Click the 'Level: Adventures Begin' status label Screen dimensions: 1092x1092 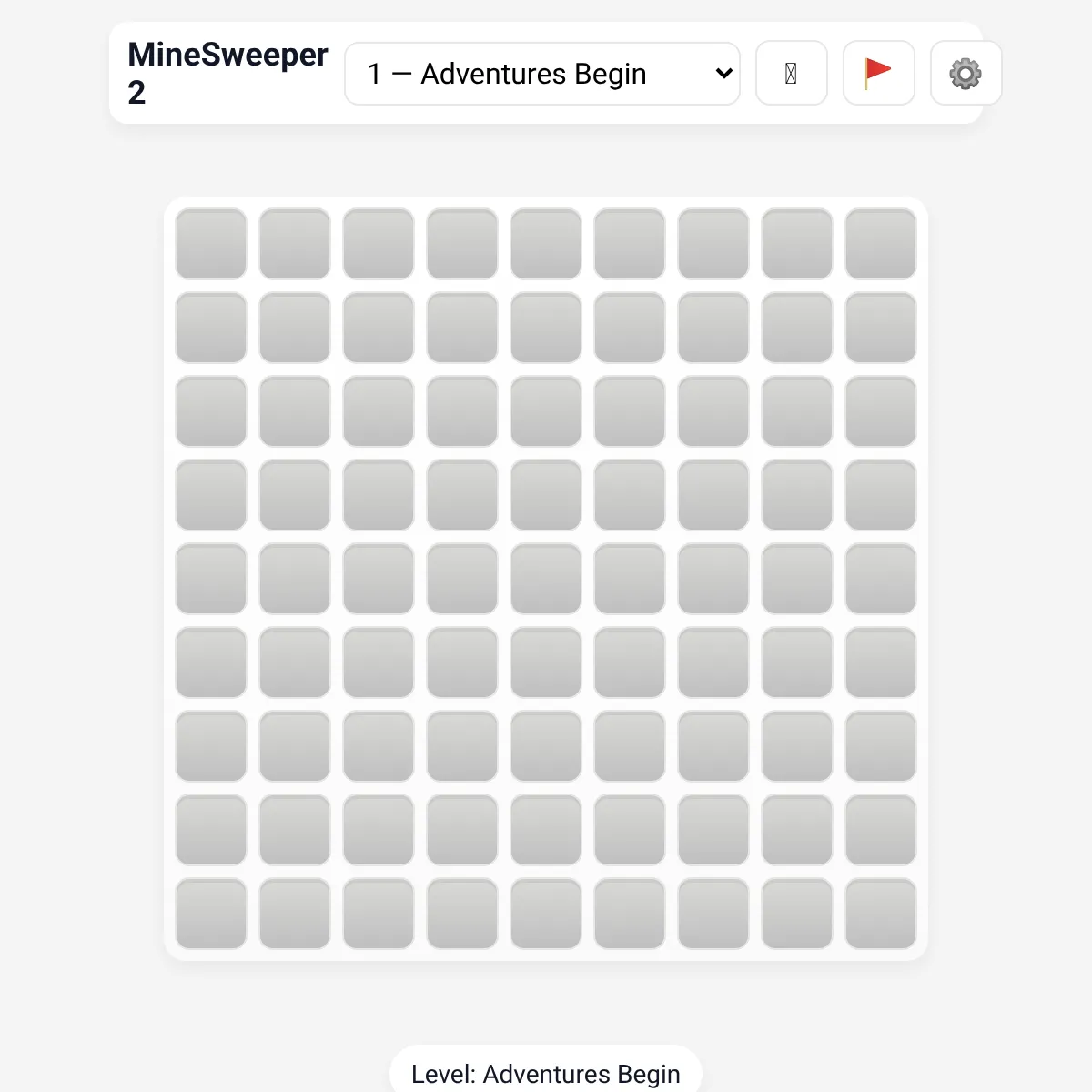pos(546,1074)
